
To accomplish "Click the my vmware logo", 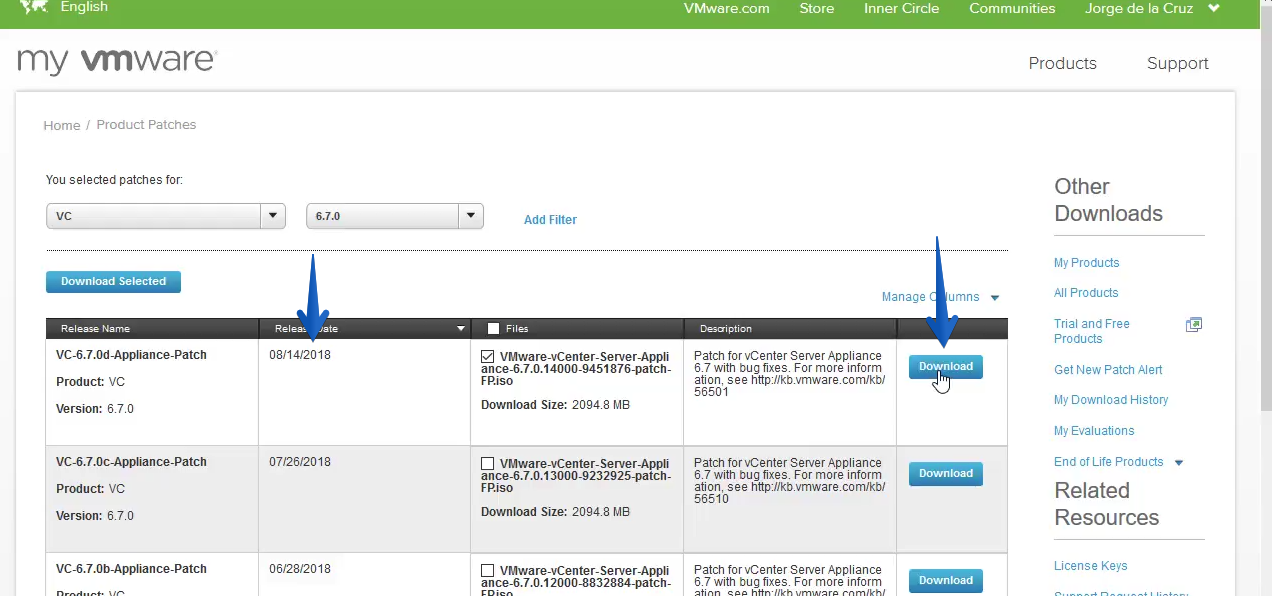I will (117, 61).
